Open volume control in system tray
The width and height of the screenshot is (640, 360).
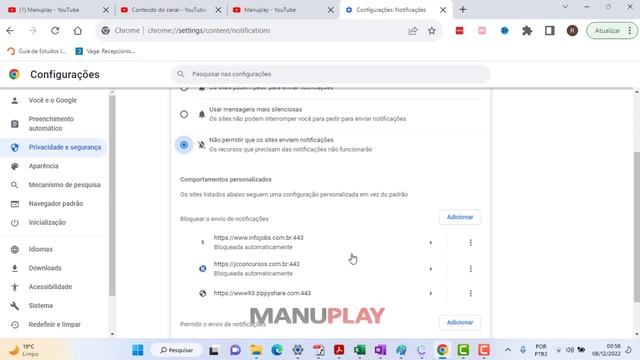click(x=570, y=350)
